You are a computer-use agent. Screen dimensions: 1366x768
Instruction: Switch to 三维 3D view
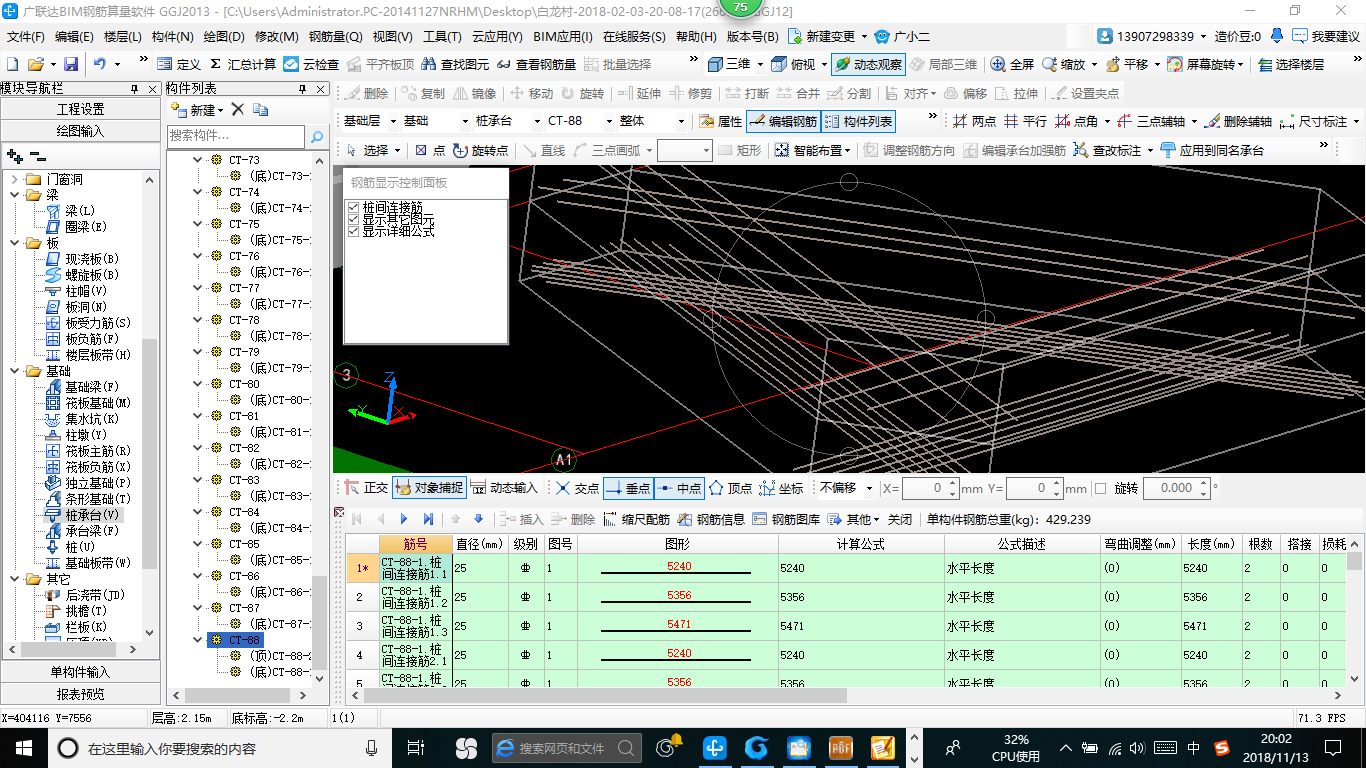729,64
